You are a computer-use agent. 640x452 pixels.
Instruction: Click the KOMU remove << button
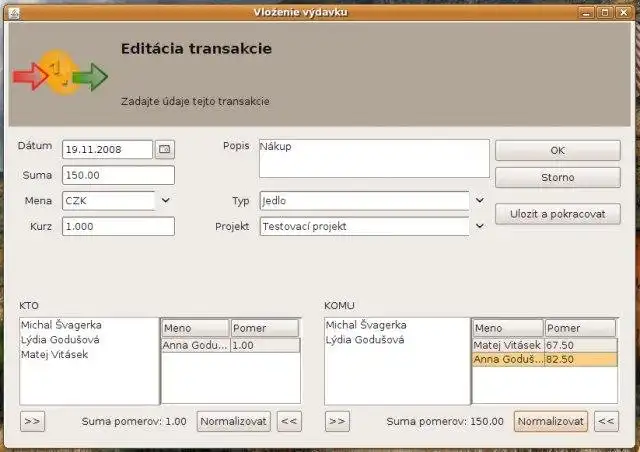pos(607,421)
